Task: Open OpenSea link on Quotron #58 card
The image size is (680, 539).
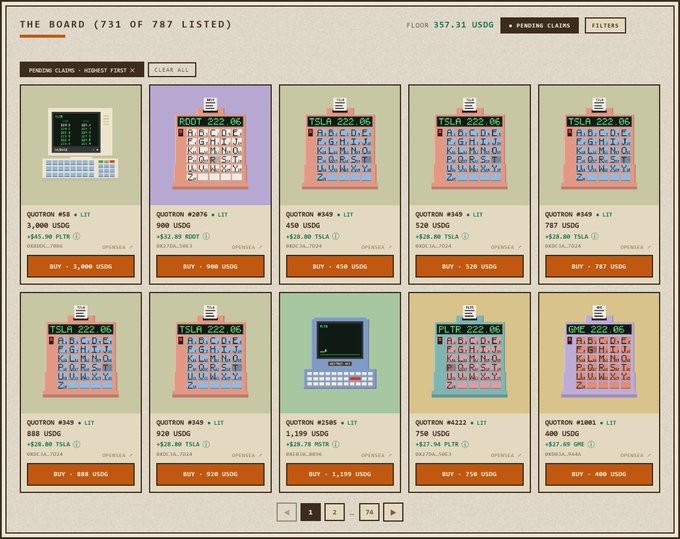Action: pos(118,247)
